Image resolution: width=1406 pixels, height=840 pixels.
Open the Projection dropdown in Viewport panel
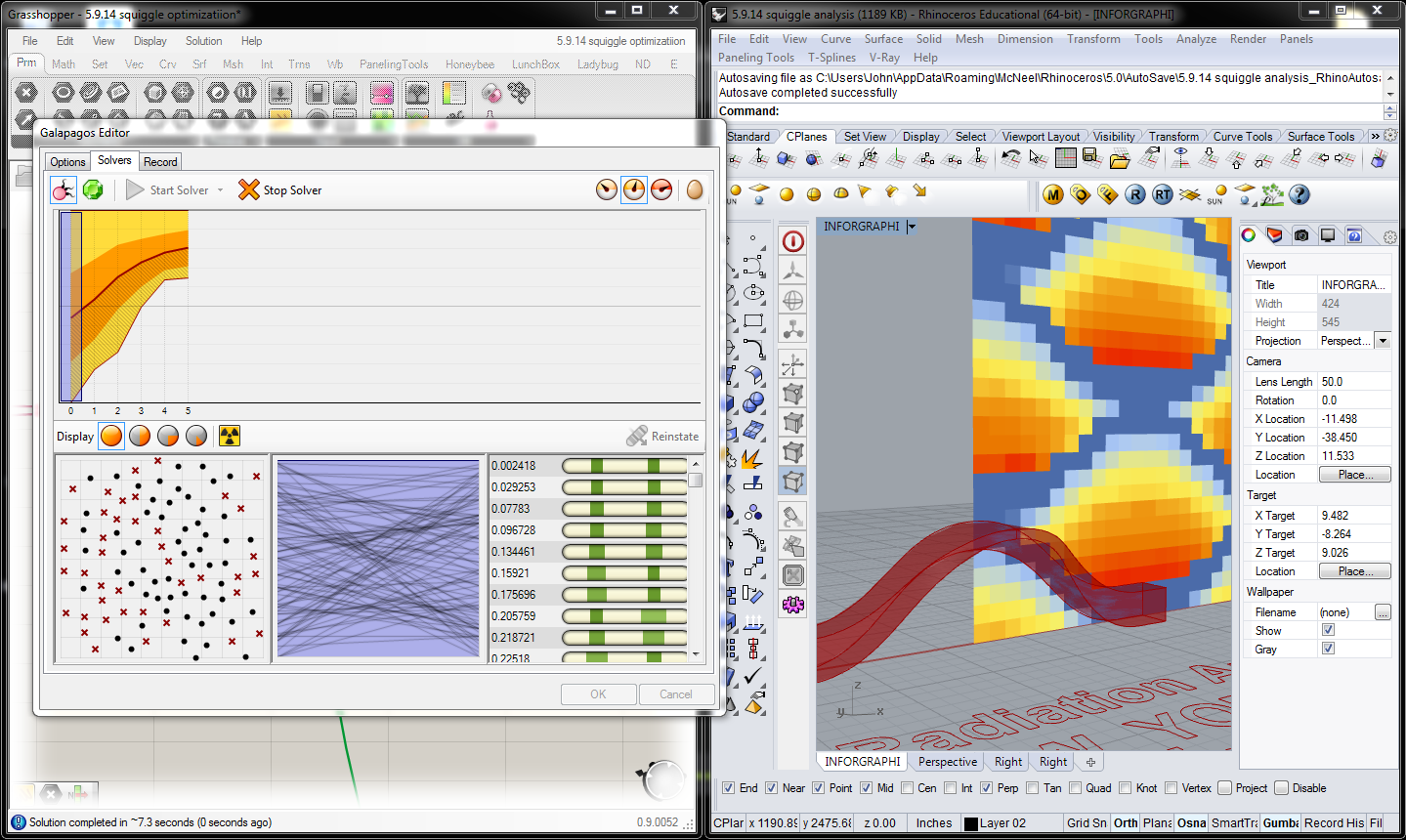tap(1381, 340)
